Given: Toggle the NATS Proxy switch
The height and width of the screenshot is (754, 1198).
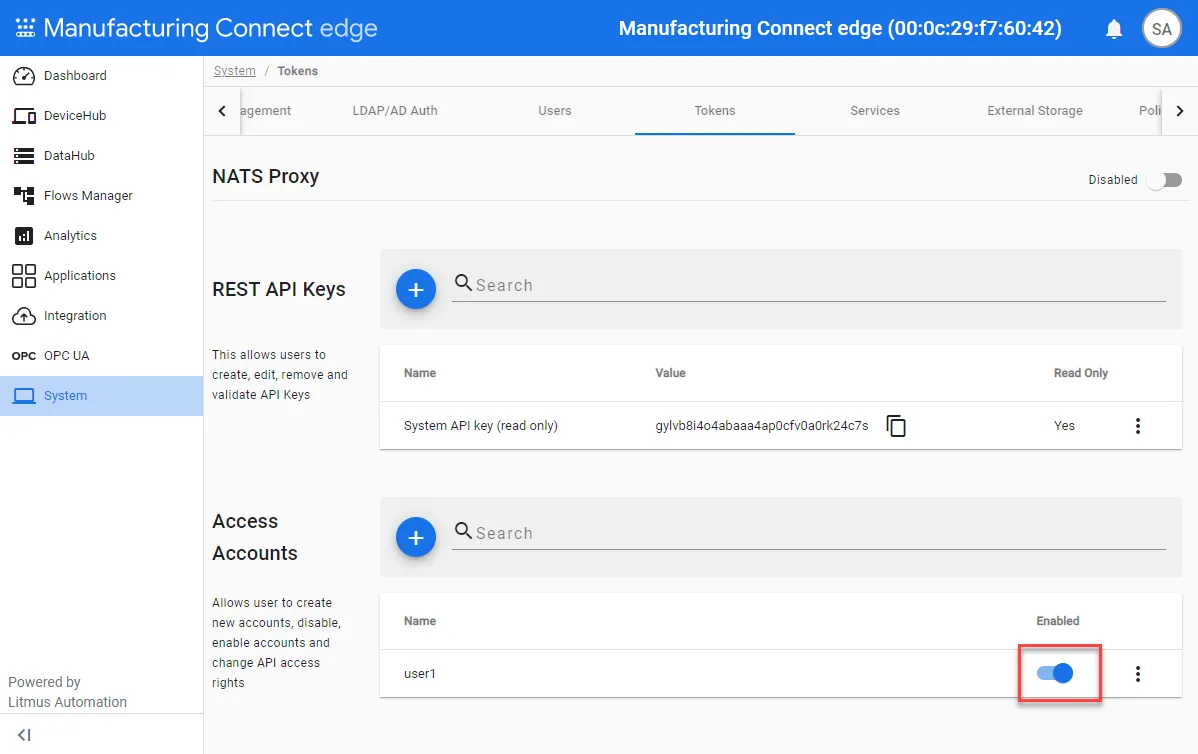Looking at the screenshot, I should coord(1165,180).
